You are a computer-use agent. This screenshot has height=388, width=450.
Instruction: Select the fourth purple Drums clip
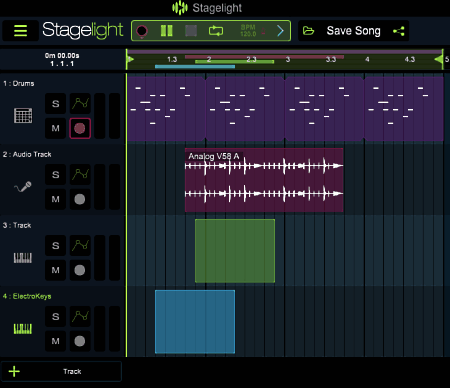click(x=404, y=109)
